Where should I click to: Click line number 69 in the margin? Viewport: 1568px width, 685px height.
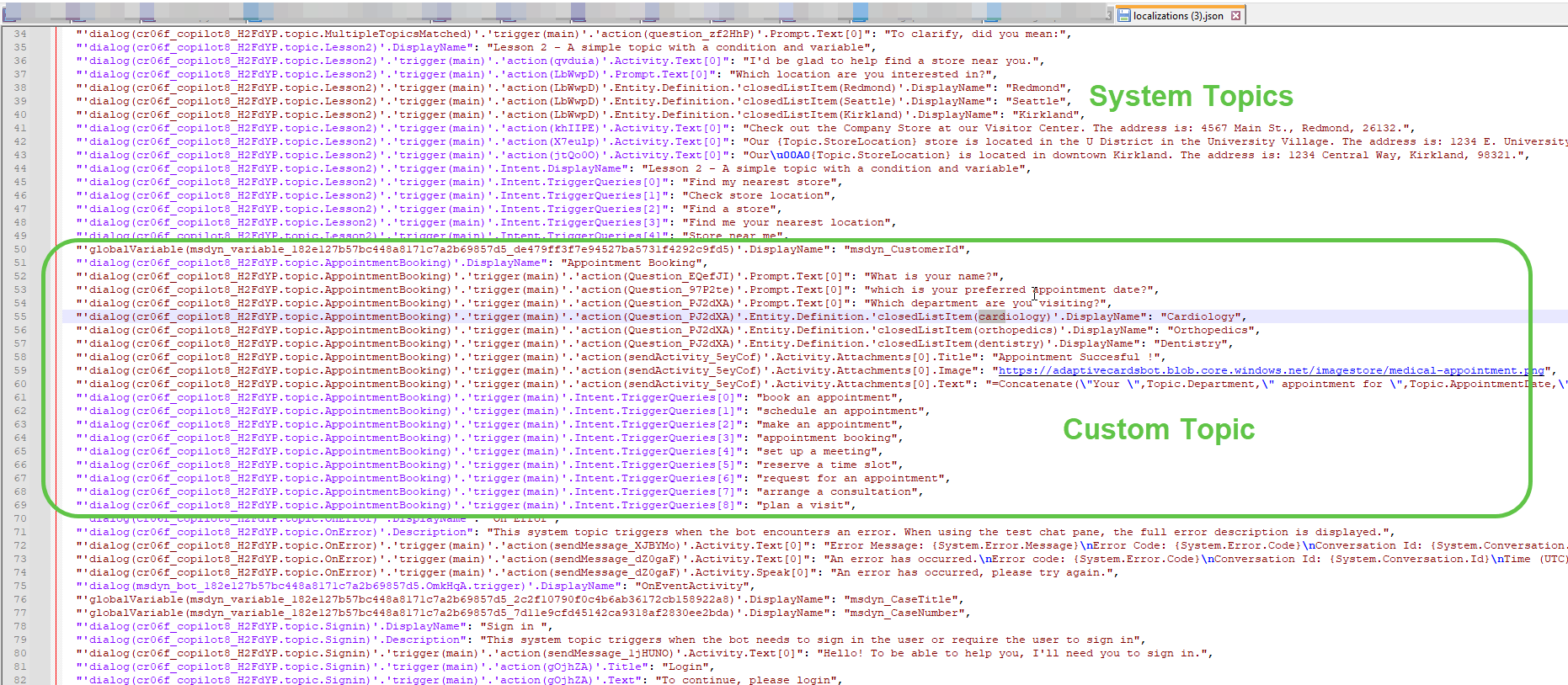tap(20, 505)
